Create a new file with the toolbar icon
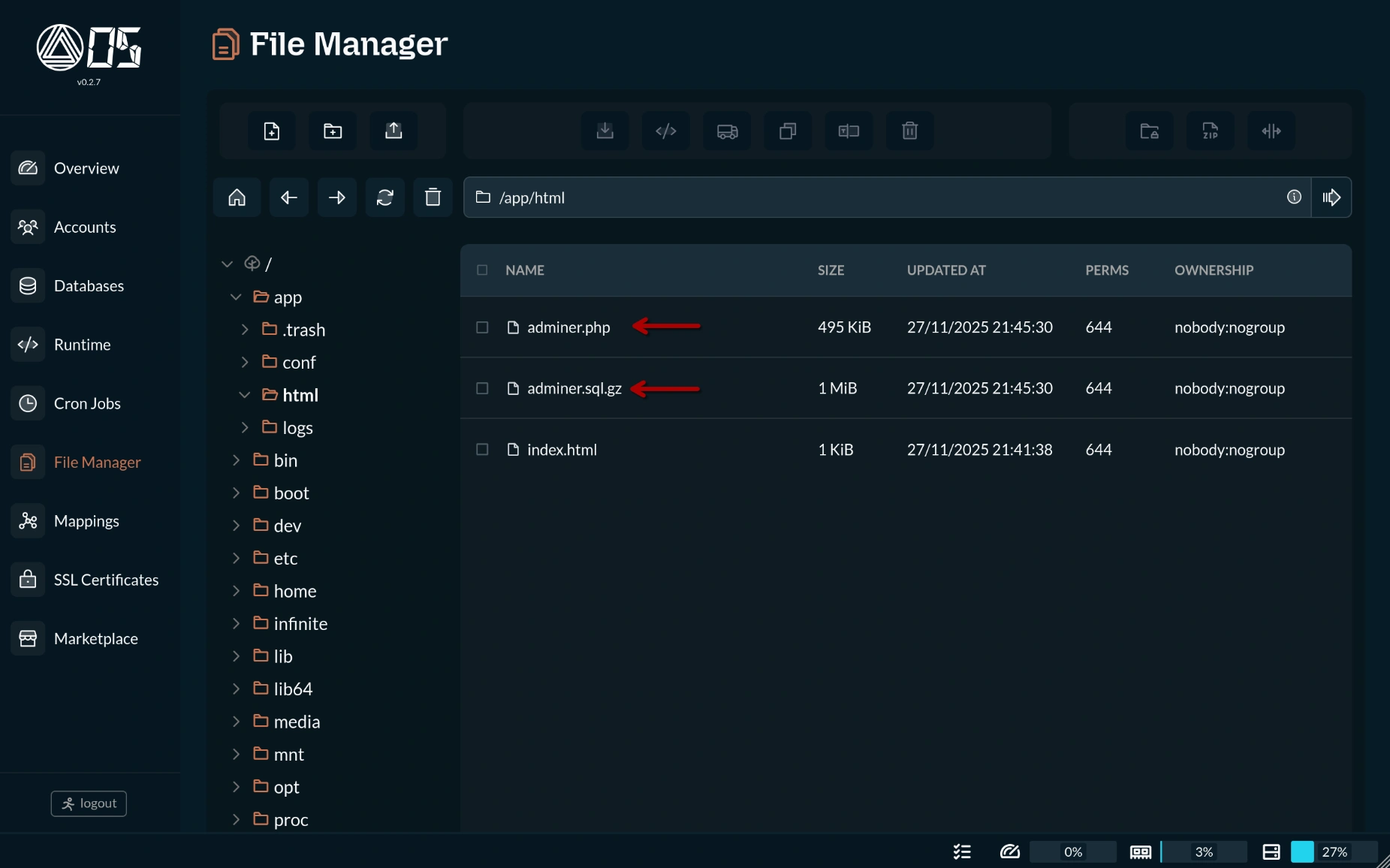The height and width of the screenshot is (868, 1390). click(270, 131)
